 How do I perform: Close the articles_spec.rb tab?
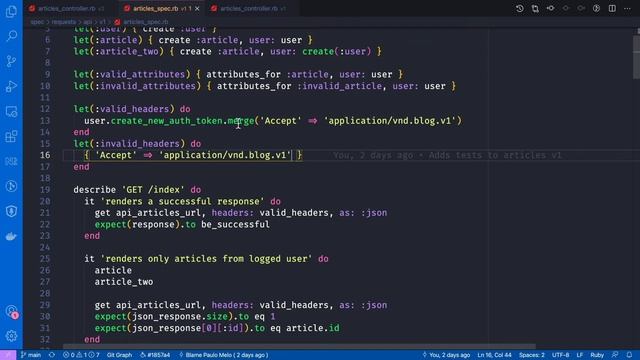[x=197, y=9]
